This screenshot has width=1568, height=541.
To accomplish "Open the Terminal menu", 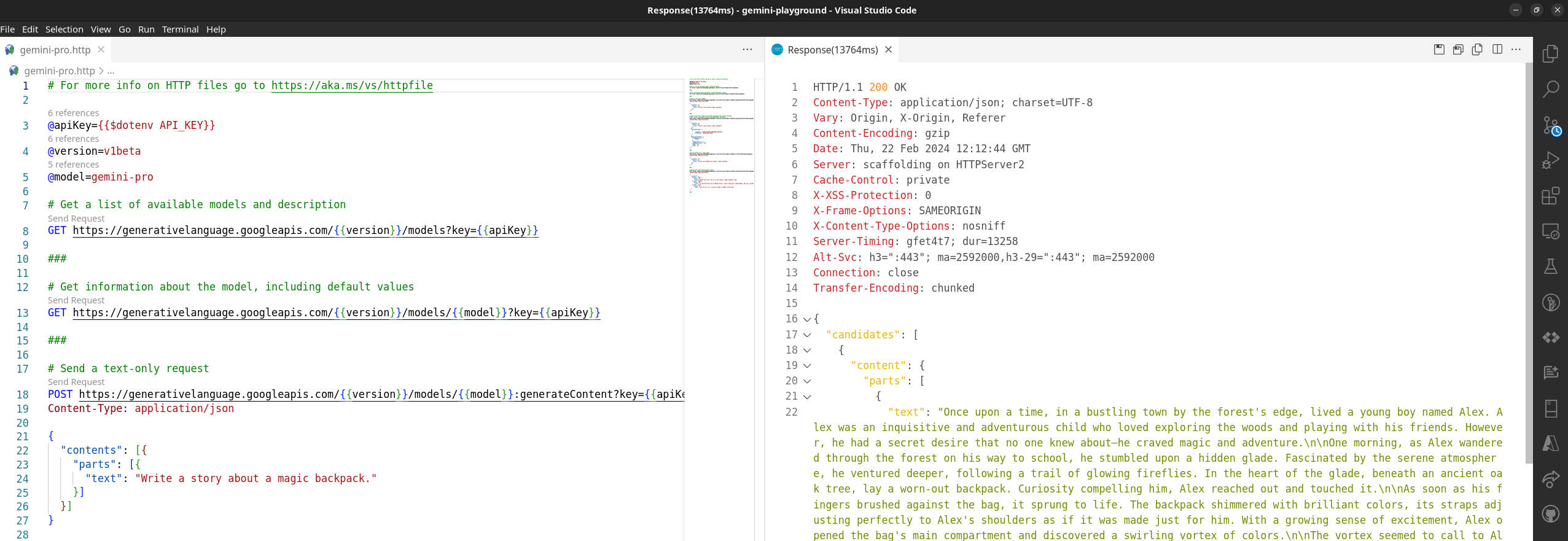I will [180, 29].
